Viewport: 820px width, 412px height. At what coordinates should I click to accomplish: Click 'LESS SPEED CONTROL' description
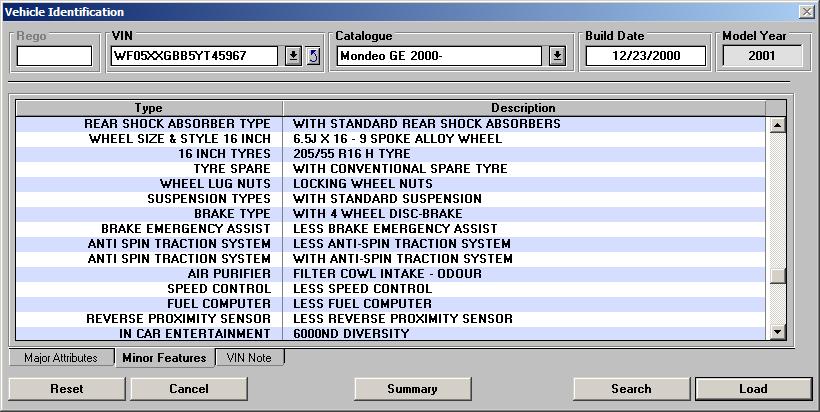pyautogui.click(x=362, y=289)
